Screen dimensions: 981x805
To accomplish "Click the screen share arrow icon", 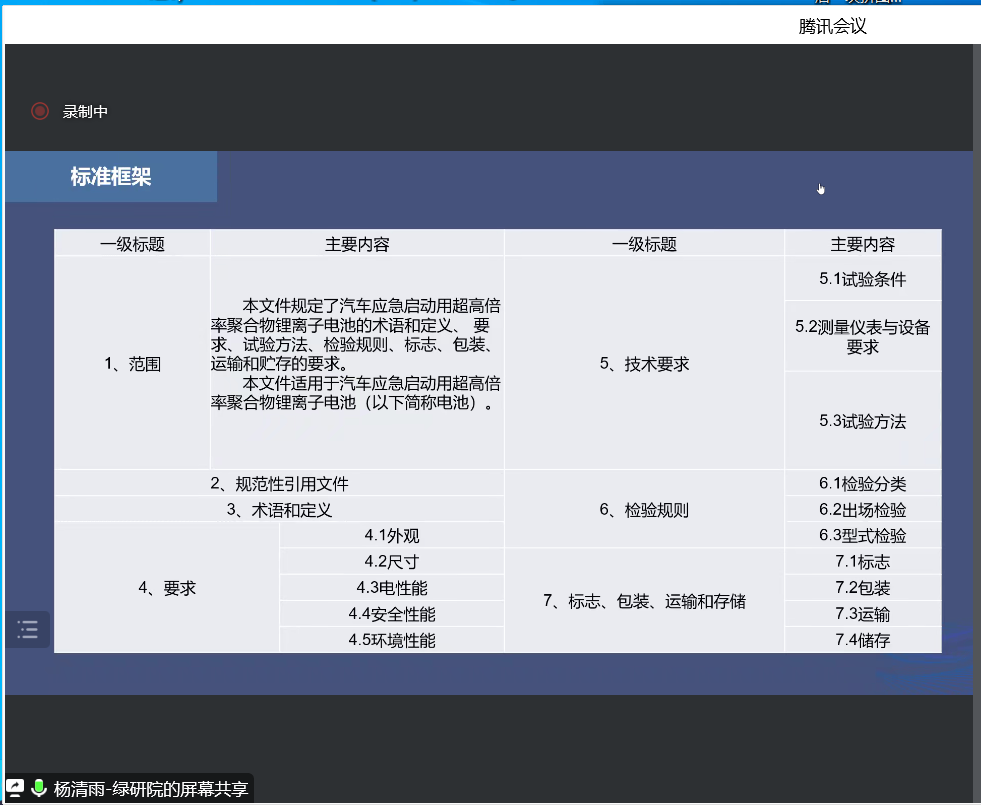I will click(16, 788).
